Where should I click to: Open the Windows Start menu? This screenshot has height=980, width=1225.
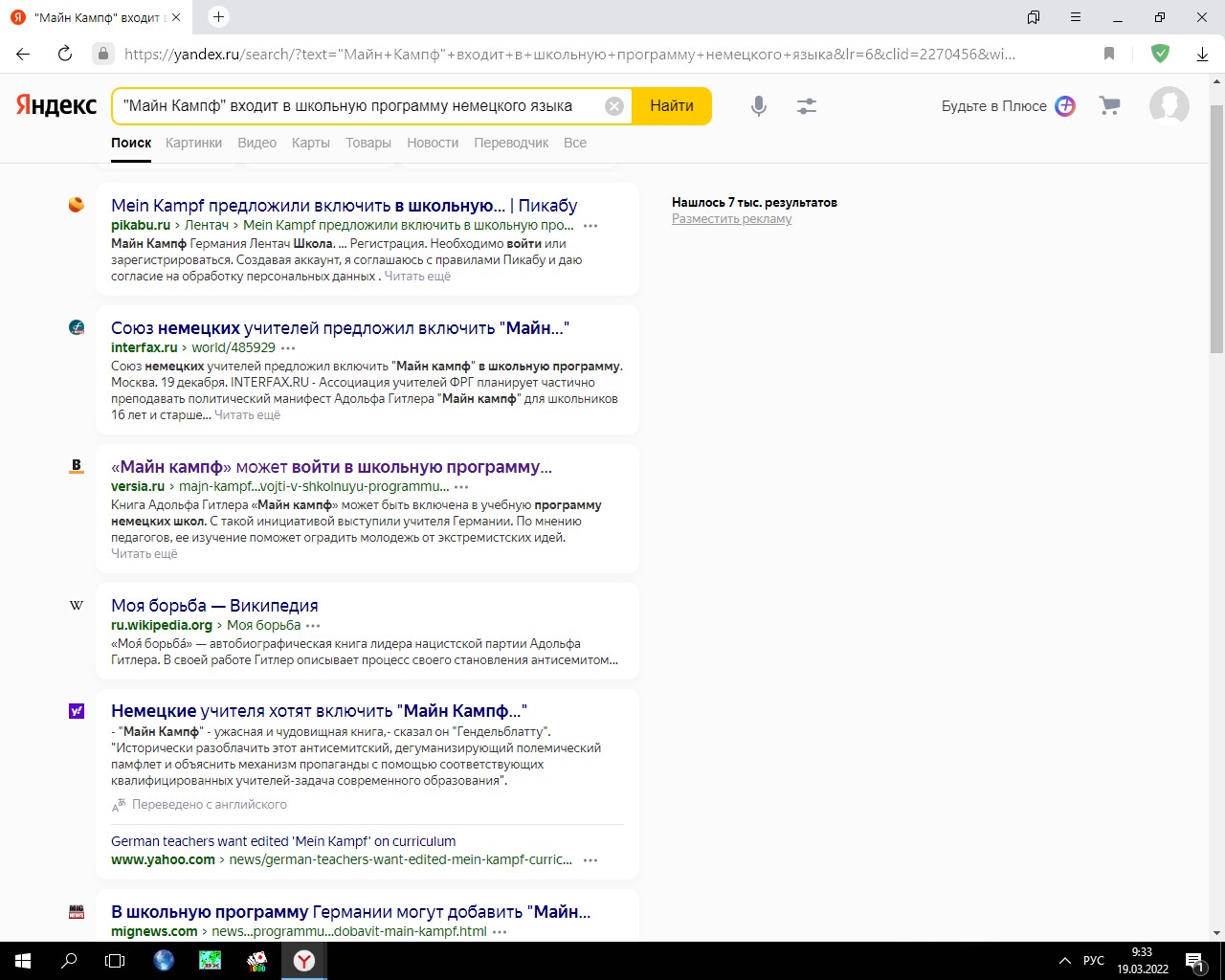[23, 960]
